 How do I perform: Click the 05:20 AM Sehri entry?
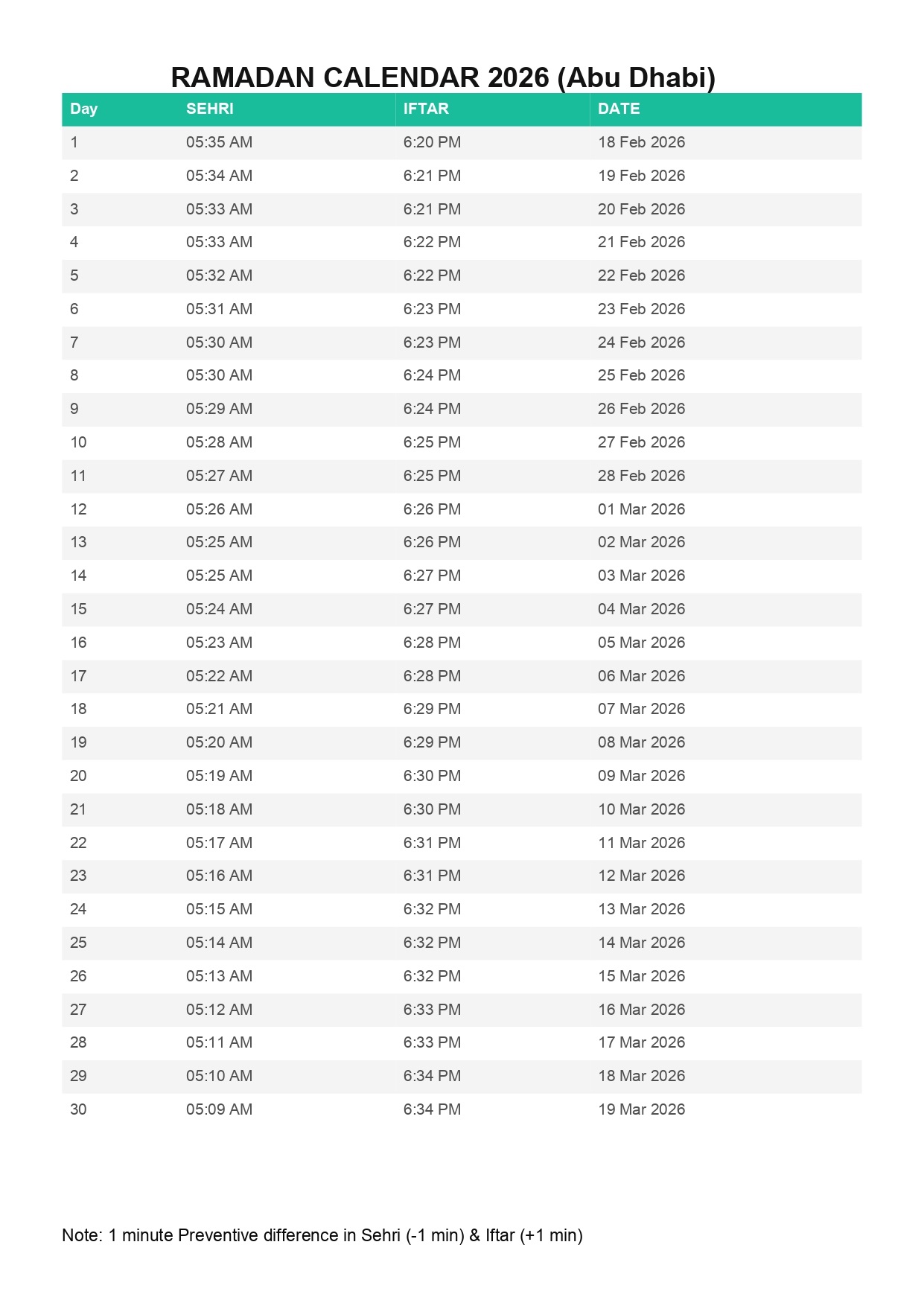click(219, 742)
